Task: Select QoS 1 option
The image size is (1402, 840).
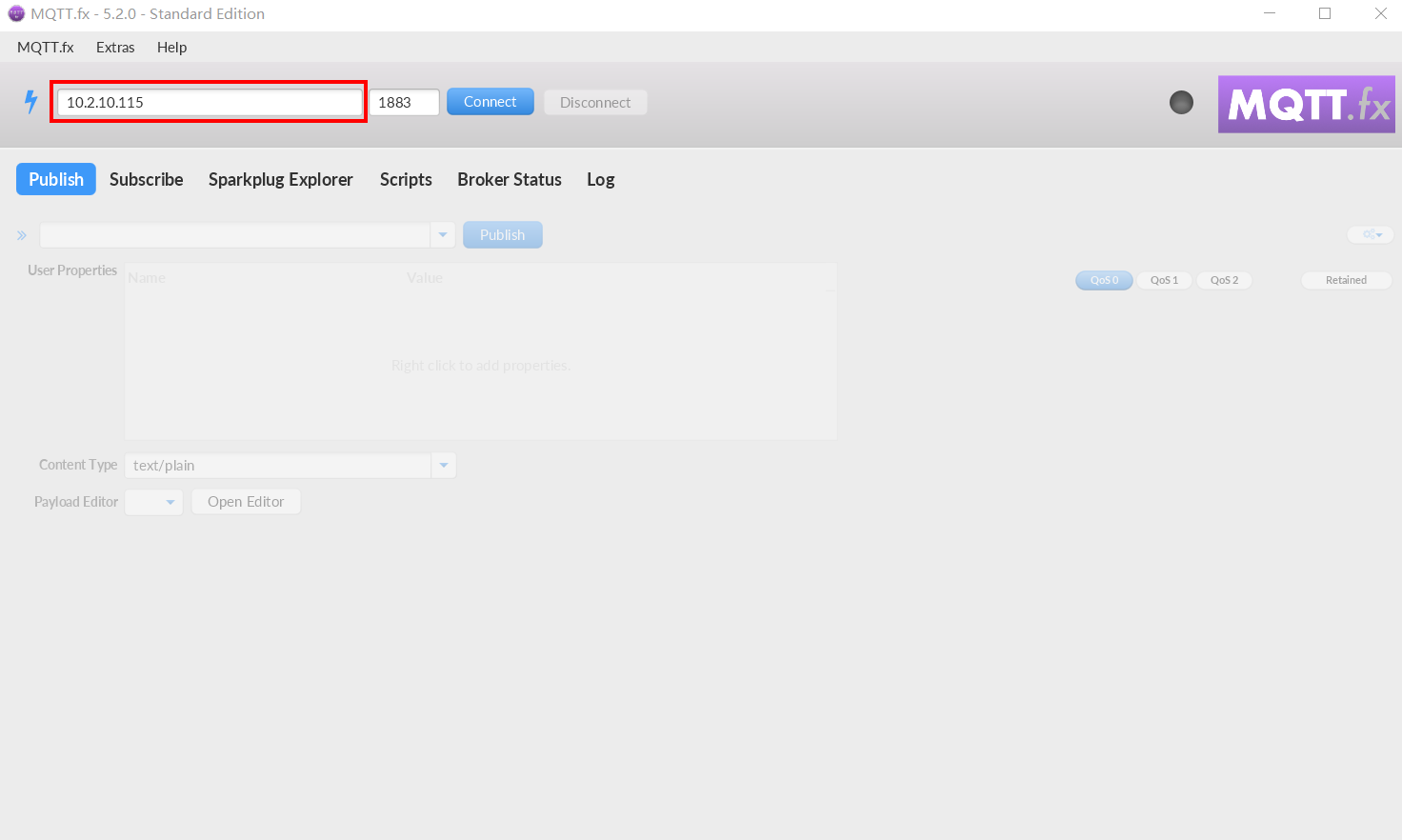Action: click(1164, 280)
